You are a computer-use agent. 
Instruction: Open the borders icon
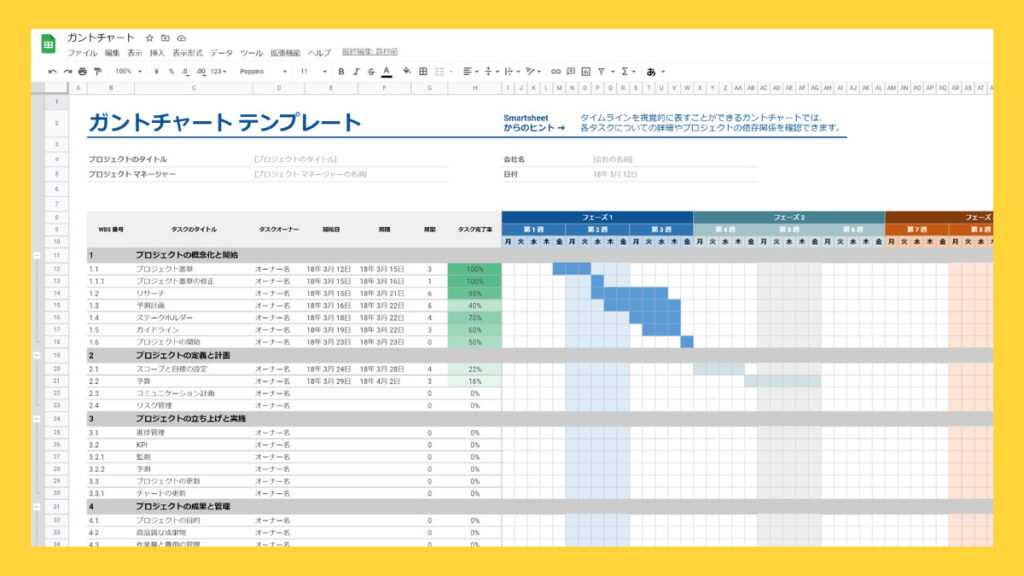click(422, 73)
